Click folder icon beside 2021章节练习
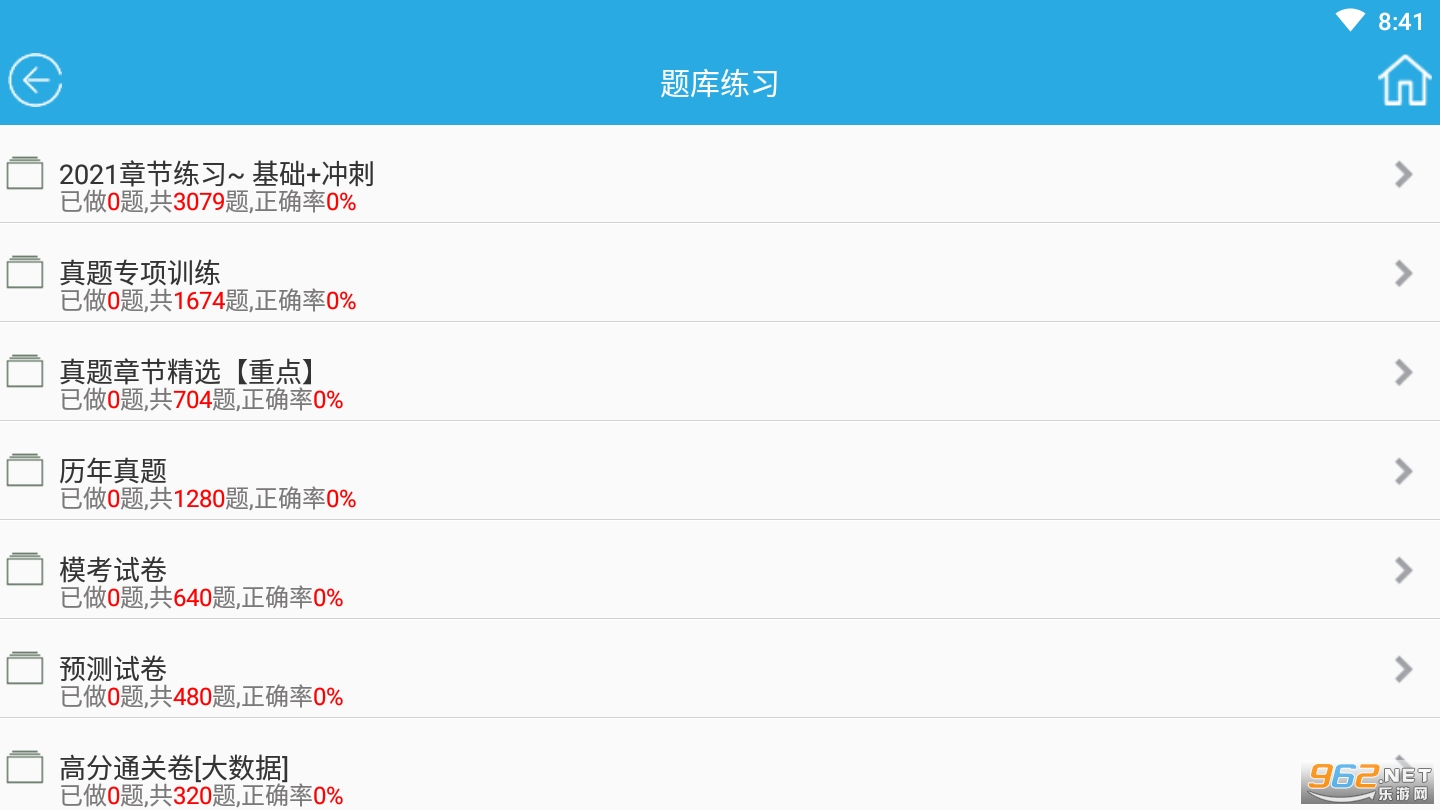1440x810 pixels. pos(25,173)
